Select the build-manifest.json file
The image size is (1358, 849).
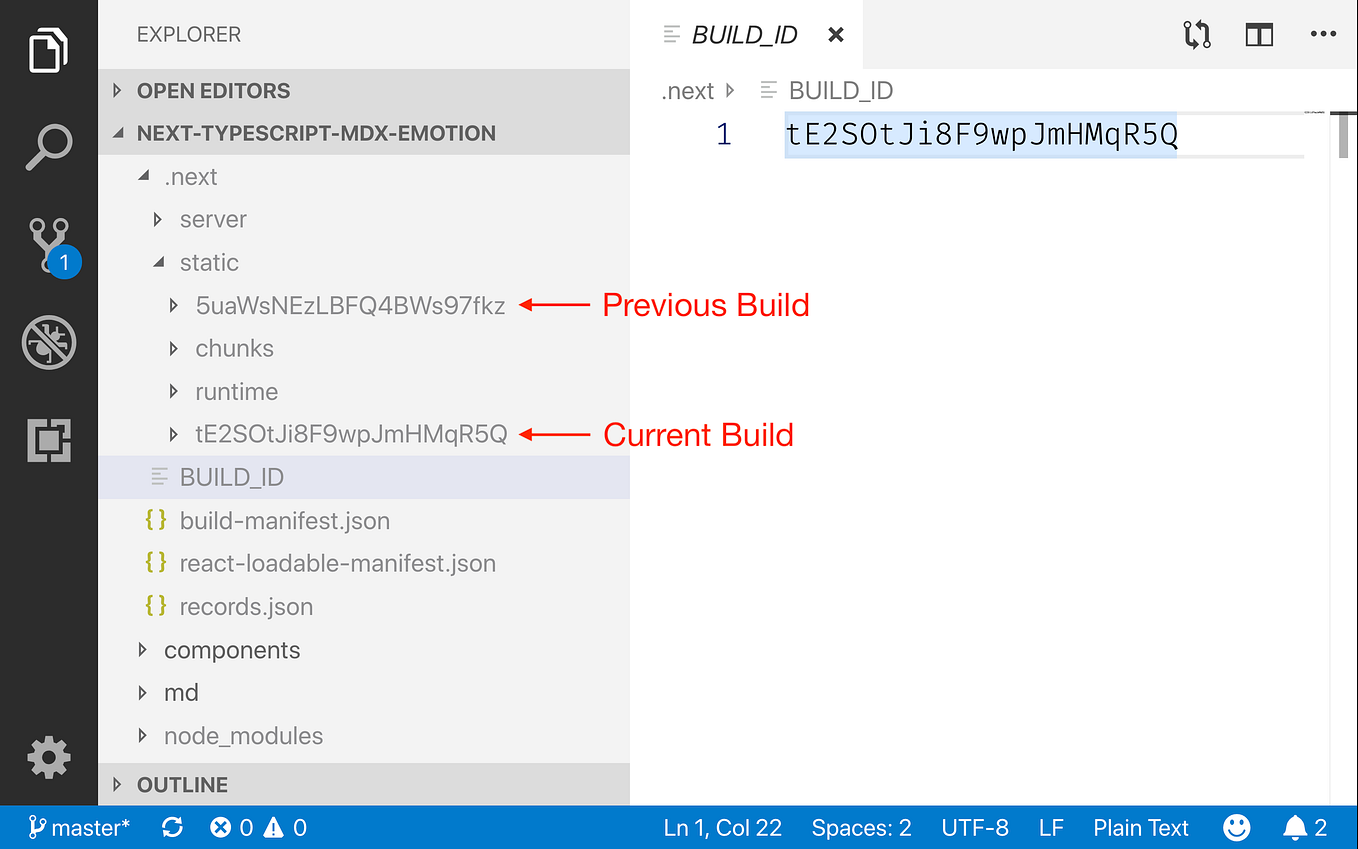(283, 520)
